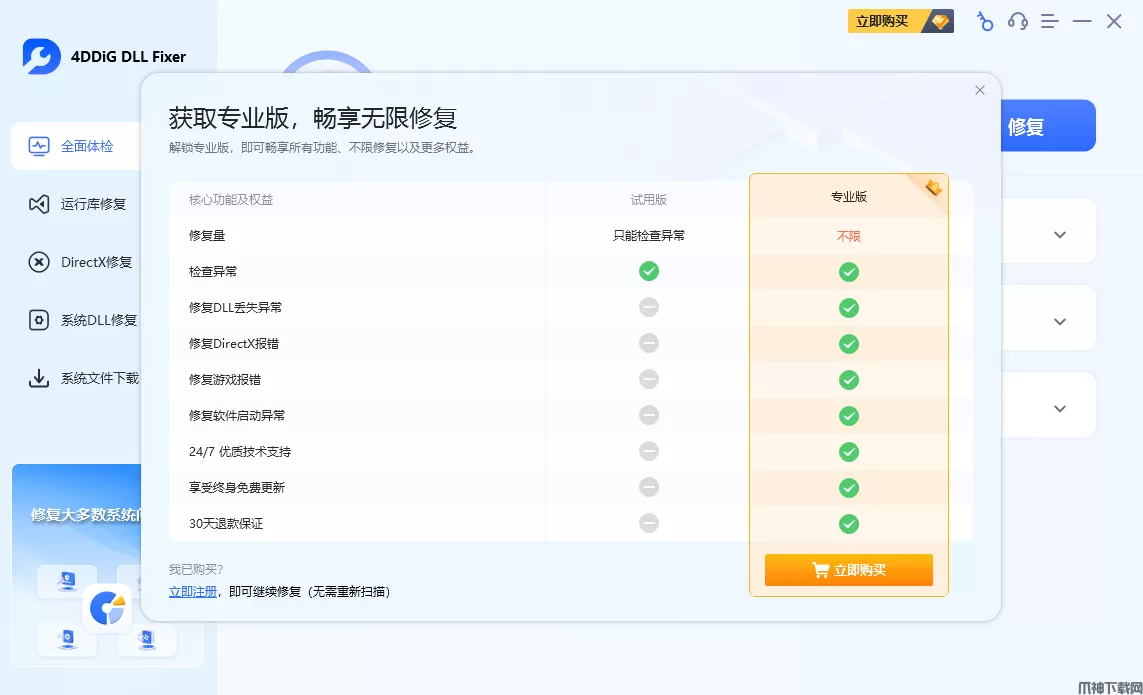Expand the second result panel chevron
1143x695 pixels.
coord(1060,322)
